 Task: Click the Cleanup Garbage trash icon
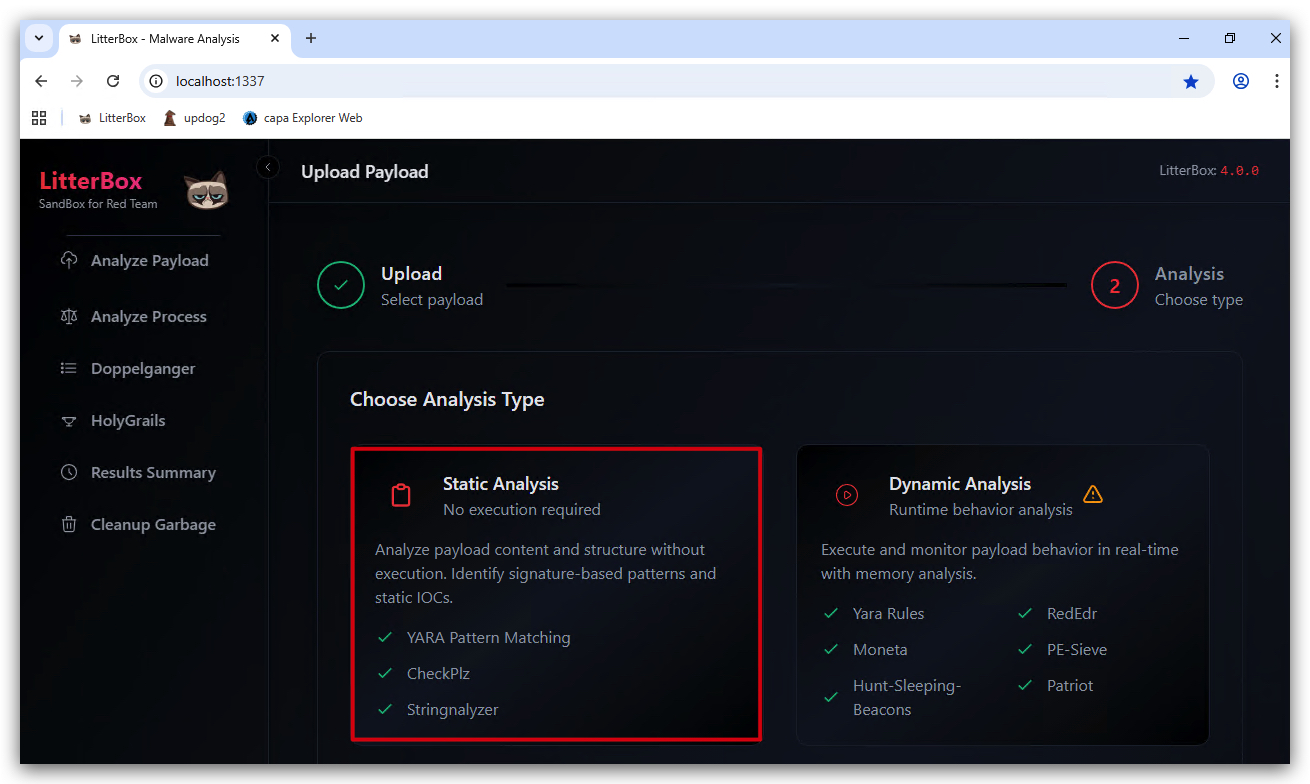(69, 524)
